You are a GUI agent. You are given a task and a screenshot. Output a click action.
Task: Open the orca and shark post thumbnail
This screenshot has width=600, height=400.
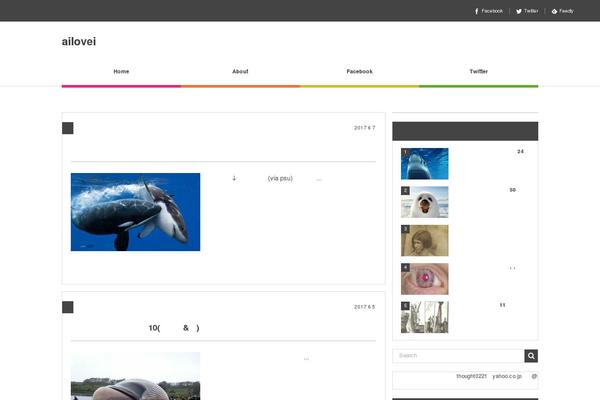click(135, 212)
